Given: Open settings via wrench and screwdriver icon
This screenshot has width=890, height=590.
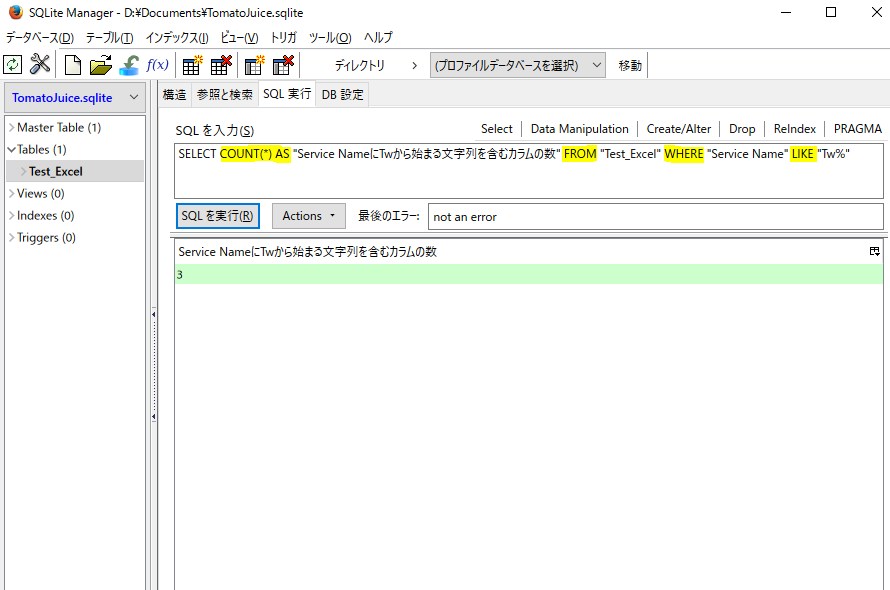Looking at the screenshot, I should click(40, 65).
